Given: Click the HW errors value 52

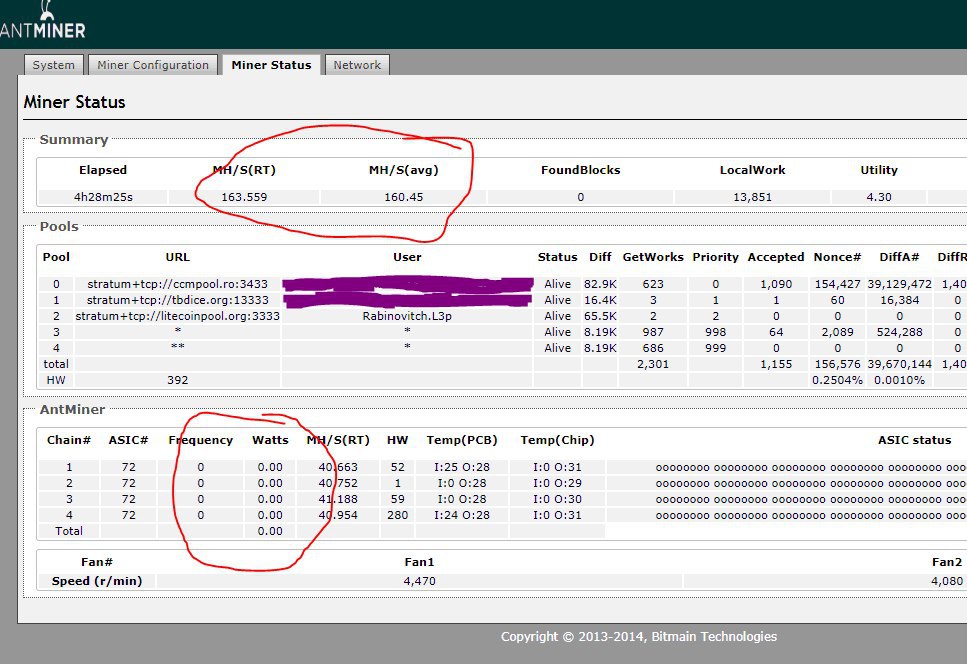Looking at the screenshot, I should tap(398, 467).
